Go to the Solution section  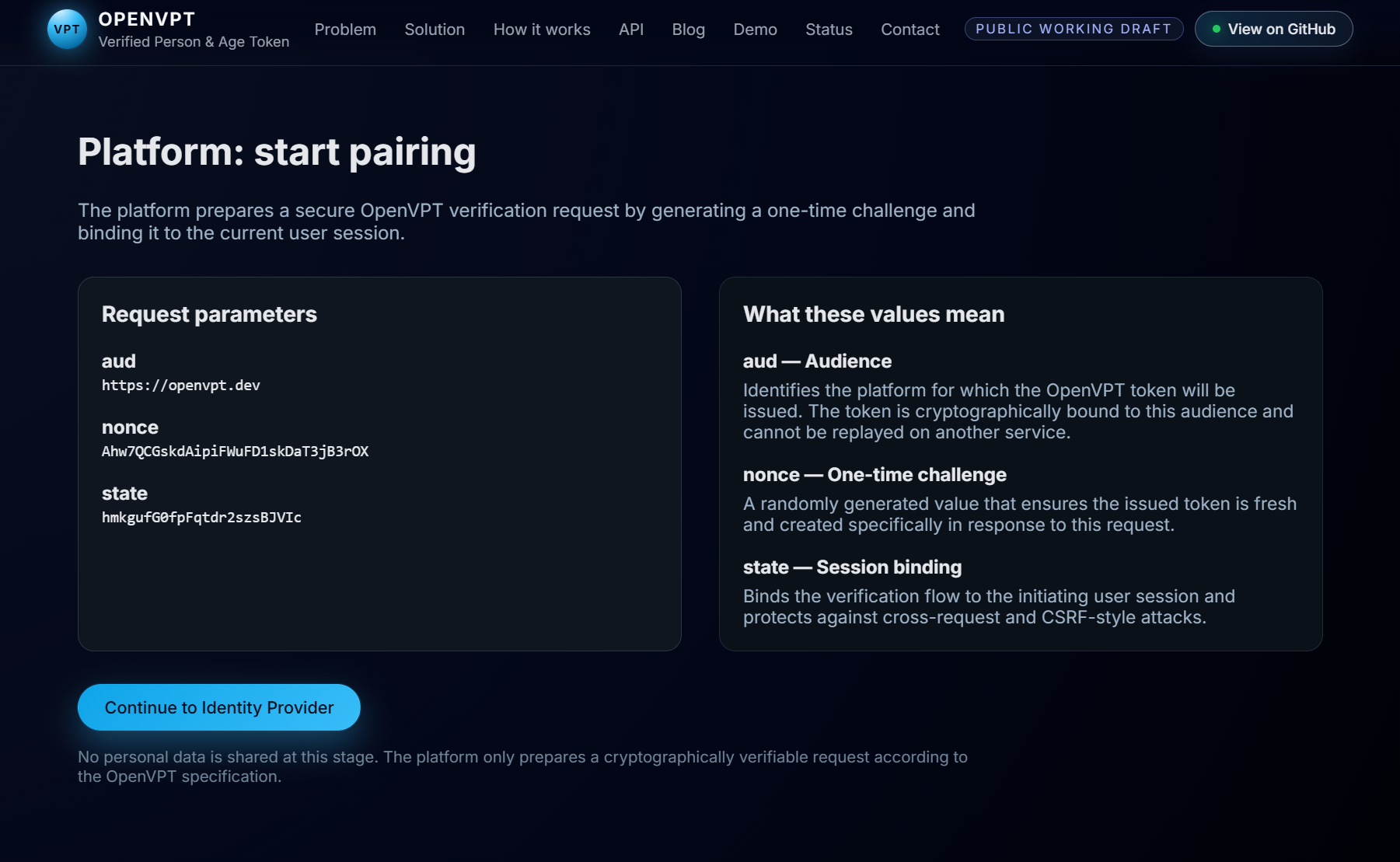coord(435,30)
